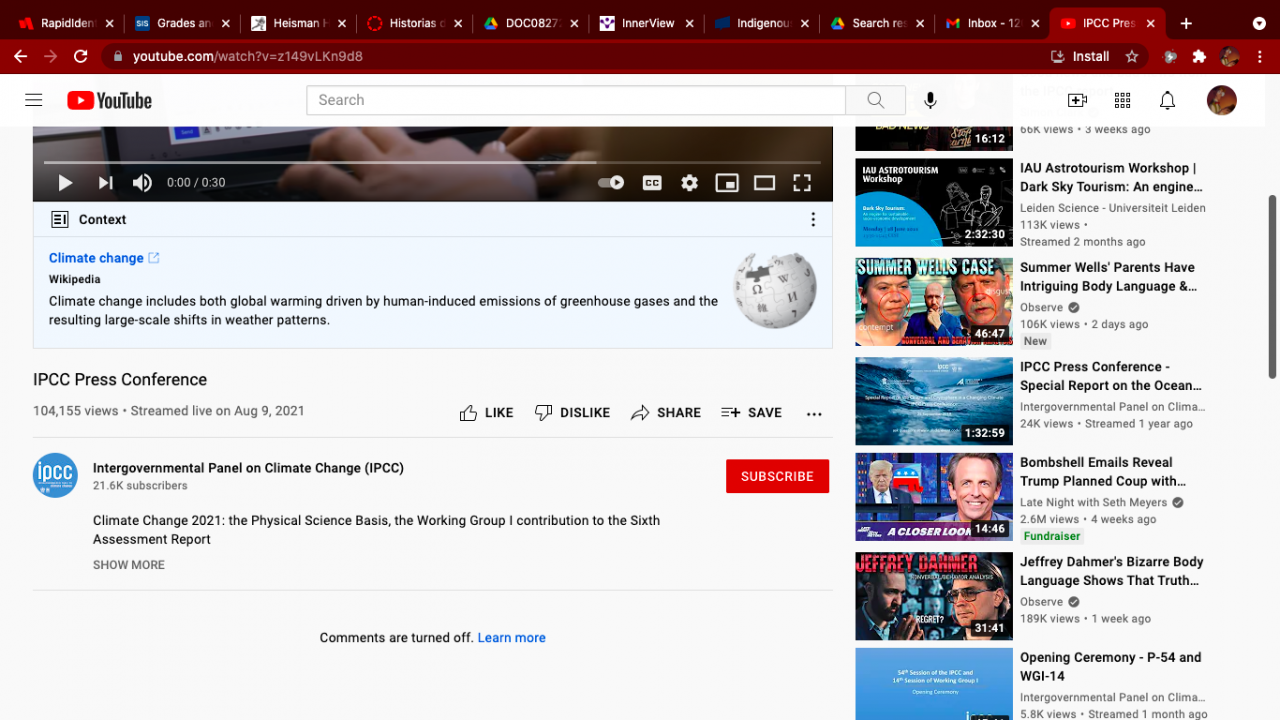Install the YouTube app
Viewport: 1280px width, 720px height.
pos(1080,57)
